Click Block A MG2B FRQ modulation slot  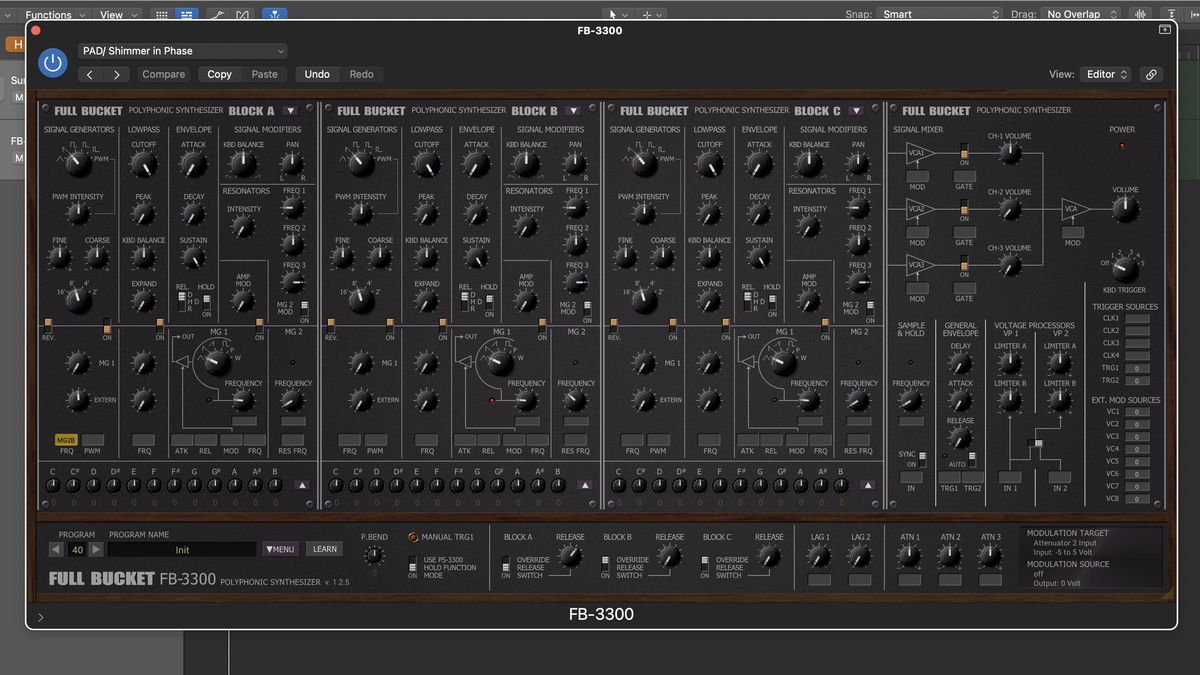(x=66, y=439)
